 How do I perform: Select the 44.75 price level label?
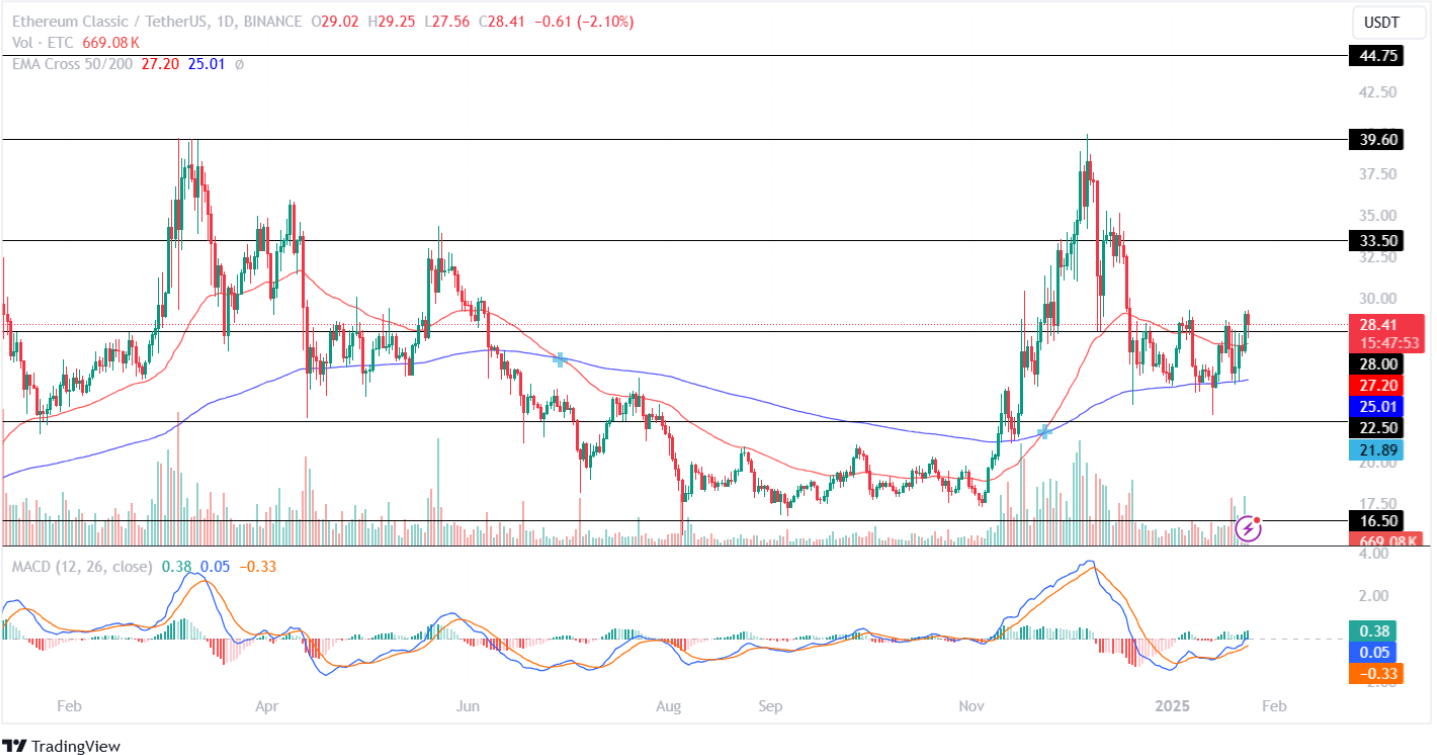(x=1375, y=57)
